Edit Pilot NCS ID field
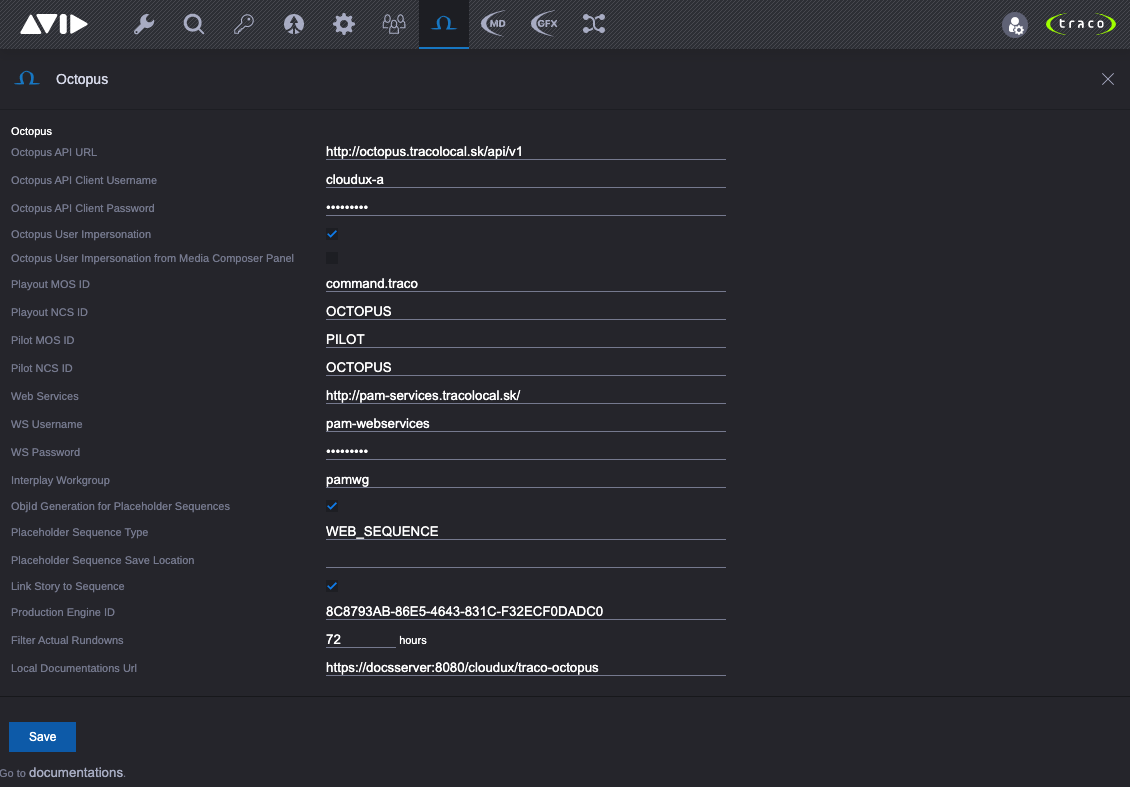The height and width of the screenshot is (787, 1130). click(525, 368)
